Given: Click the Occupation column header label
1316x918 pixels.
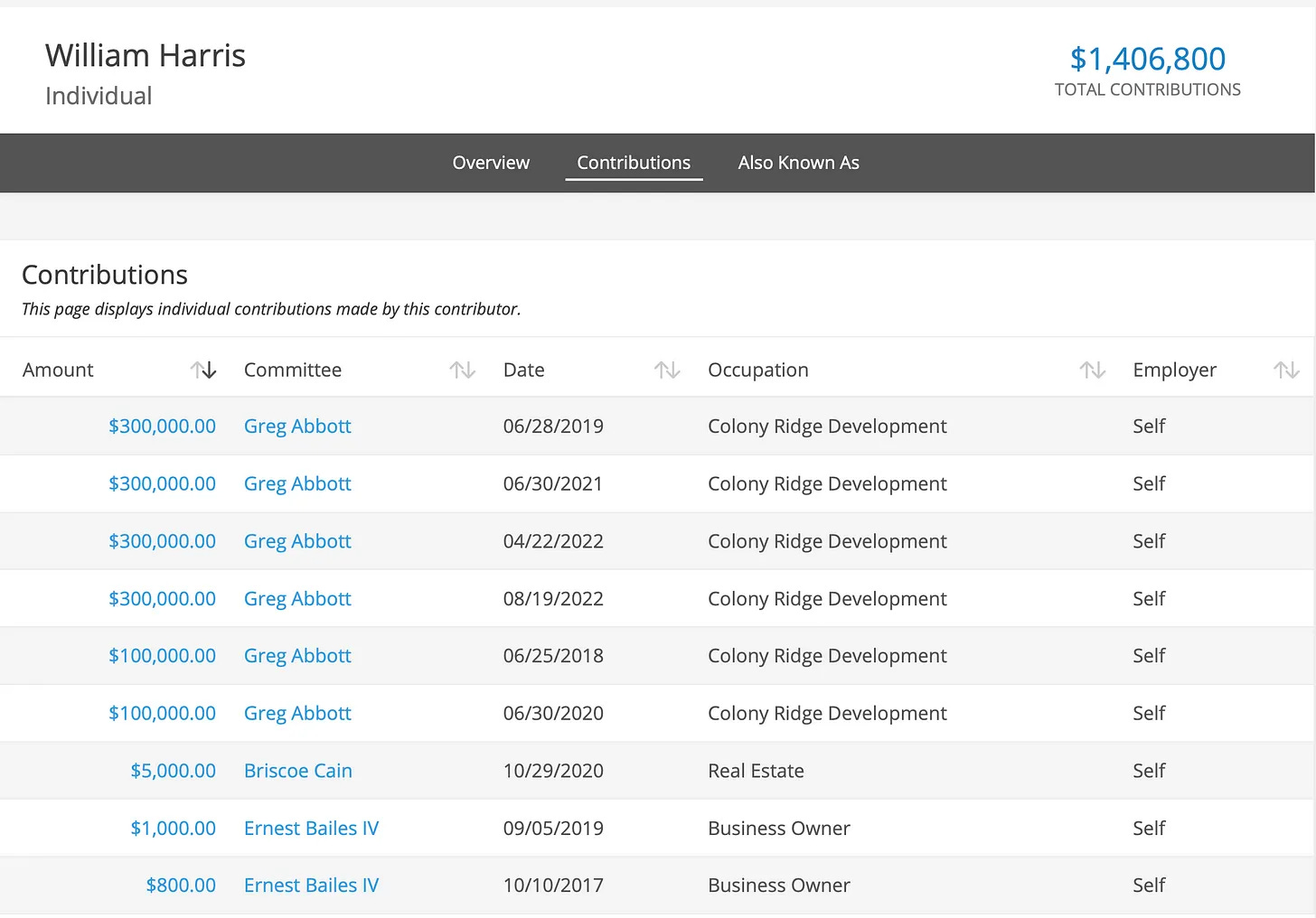Looking at the screenshot, I should click(758, 370).
